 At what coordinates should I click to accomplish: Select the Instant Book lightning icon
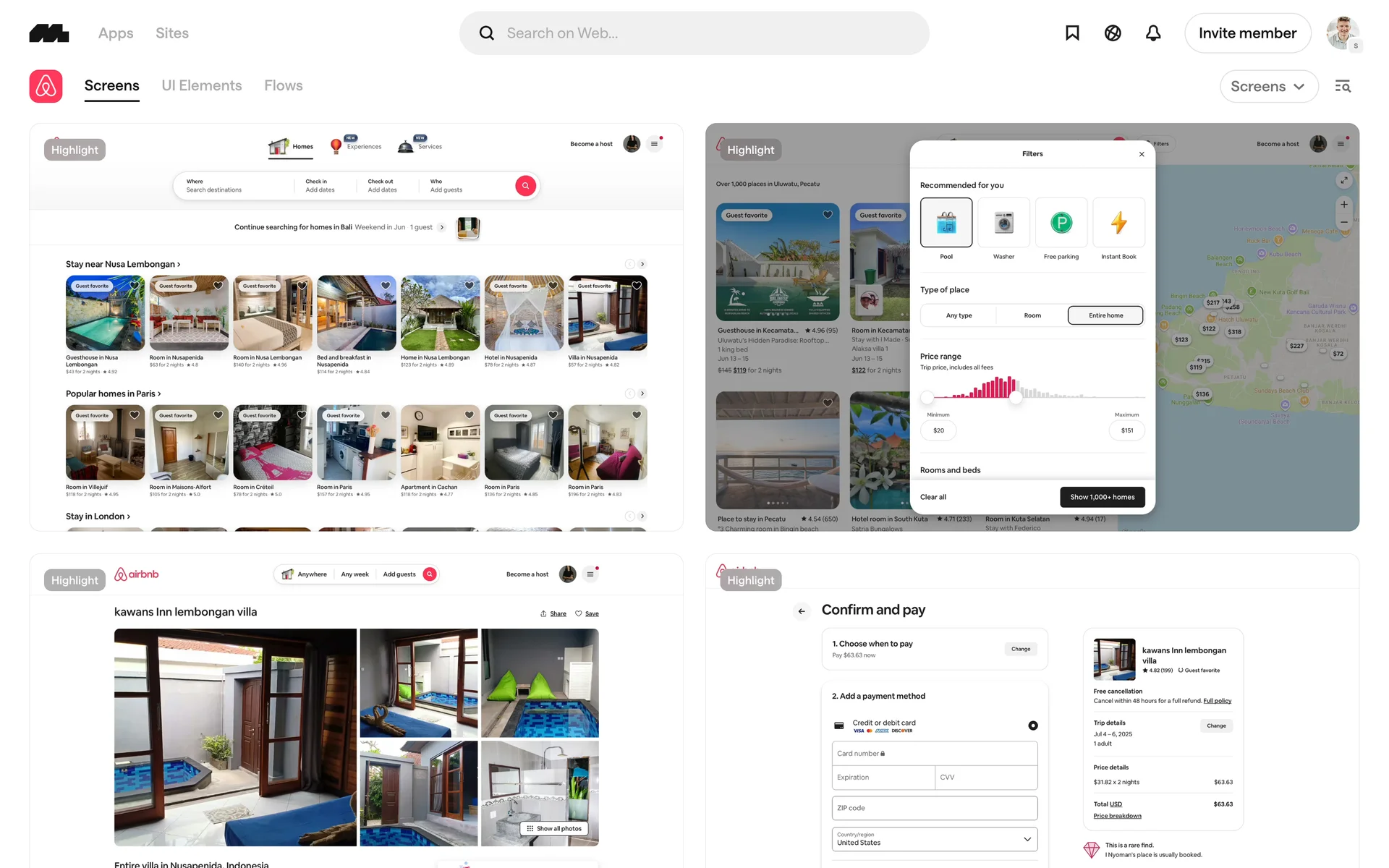[x=1118, y=223]
